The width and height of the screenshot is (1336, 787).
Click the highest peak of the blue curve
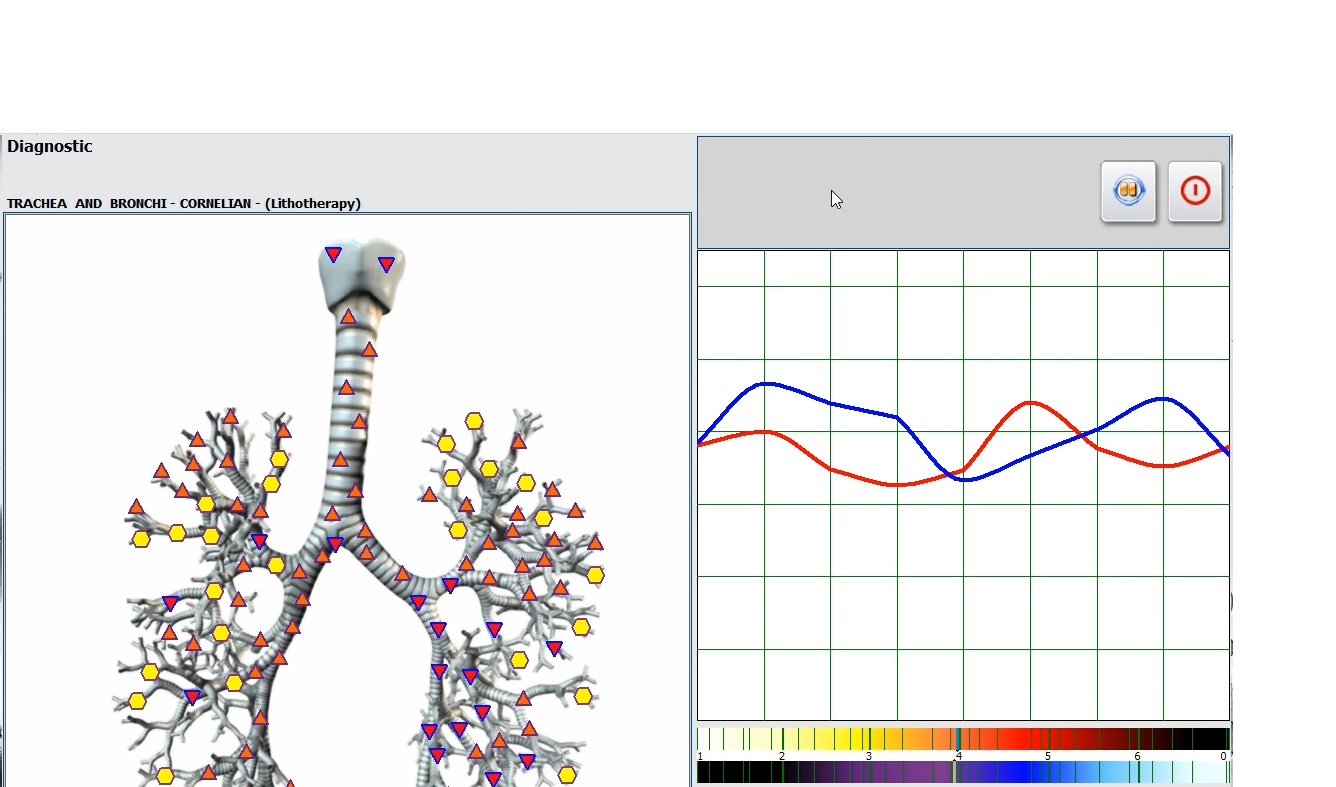point(767,383)
